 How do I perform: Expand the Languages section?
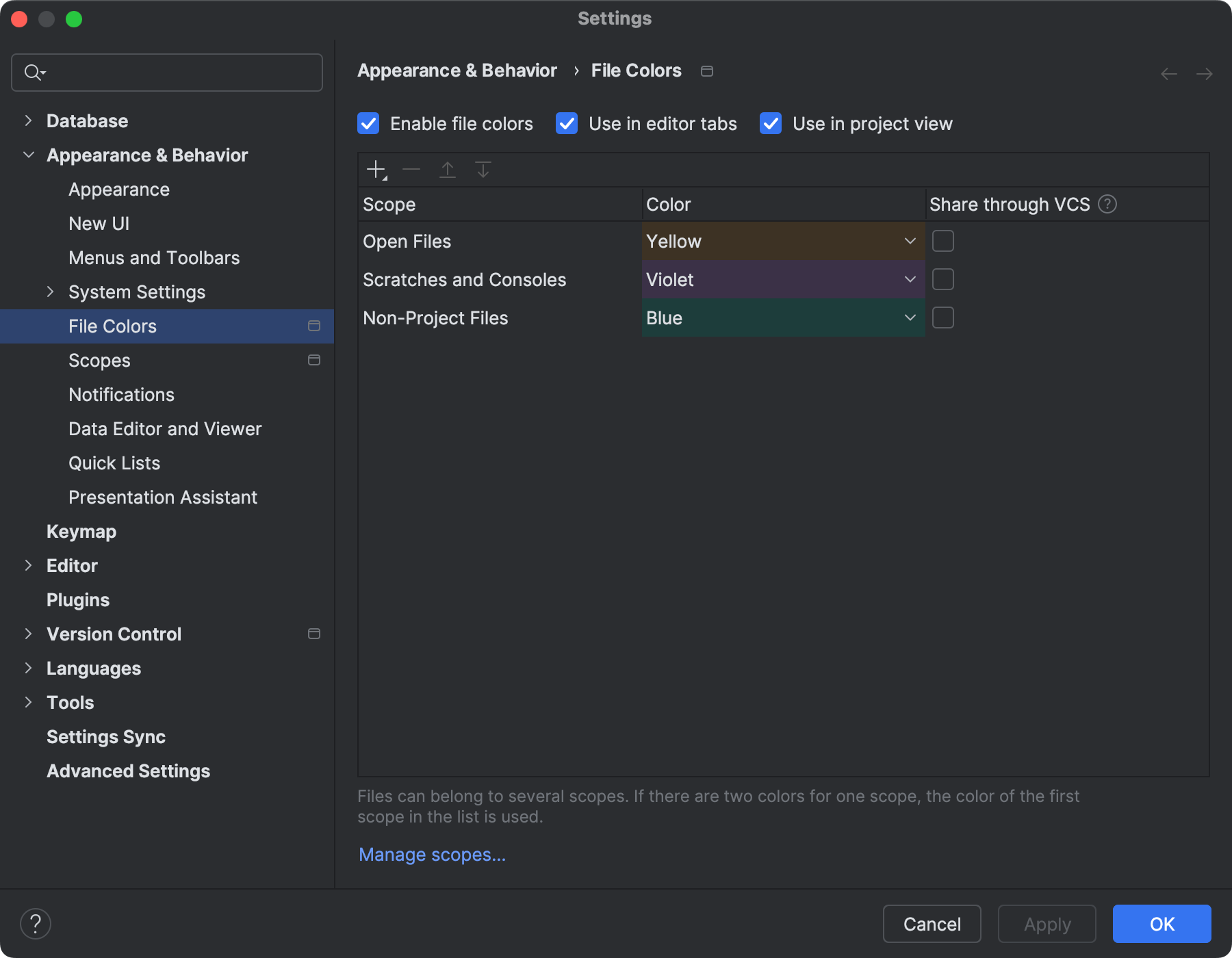coord(28,668)
